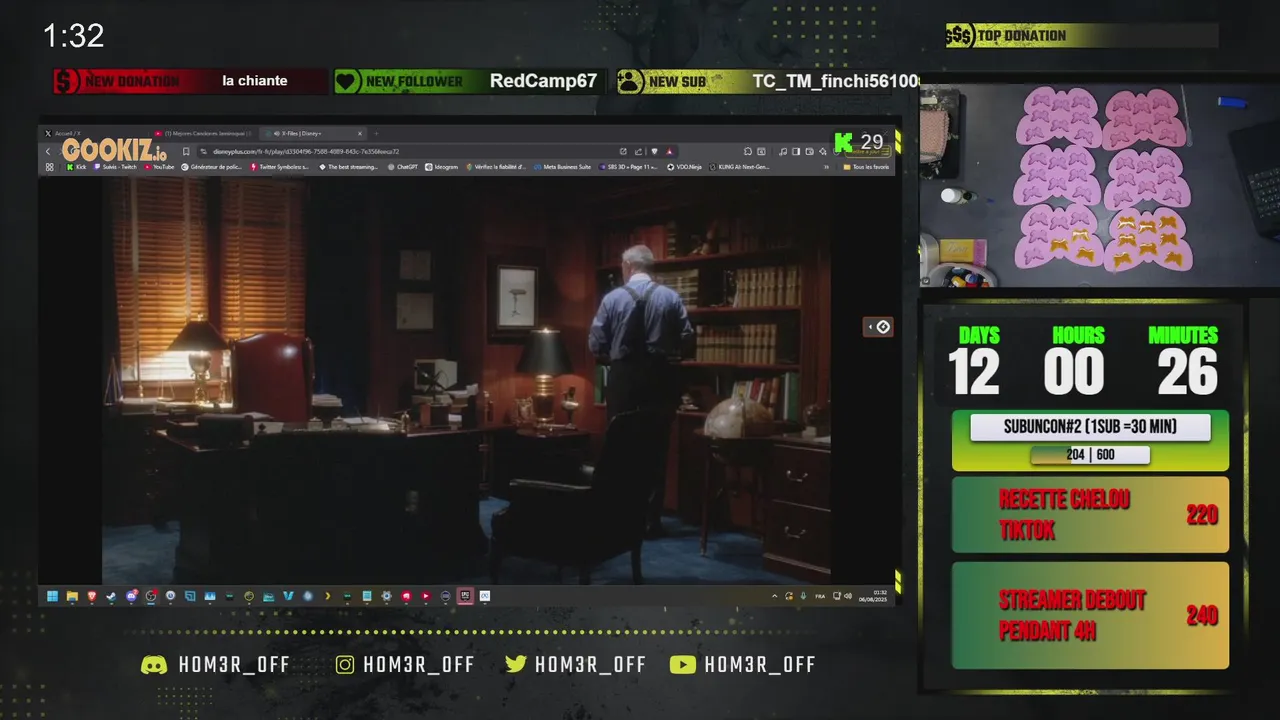Click the Disney+ player side panel arrow button
The image size is (1280, 720).
[878, 327]
